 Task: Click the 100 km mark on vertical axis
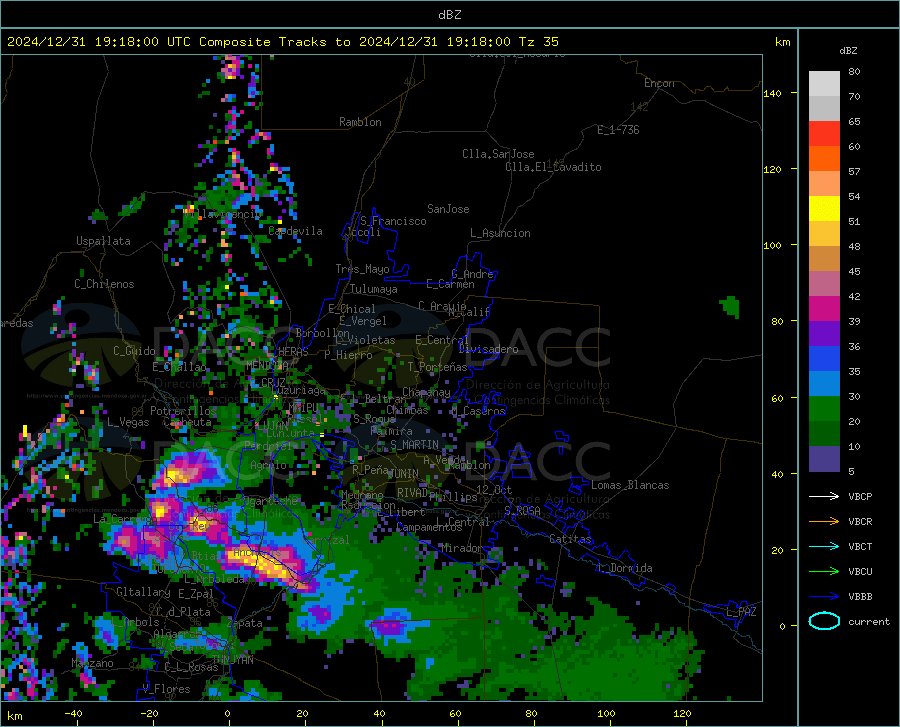[772, 245]
